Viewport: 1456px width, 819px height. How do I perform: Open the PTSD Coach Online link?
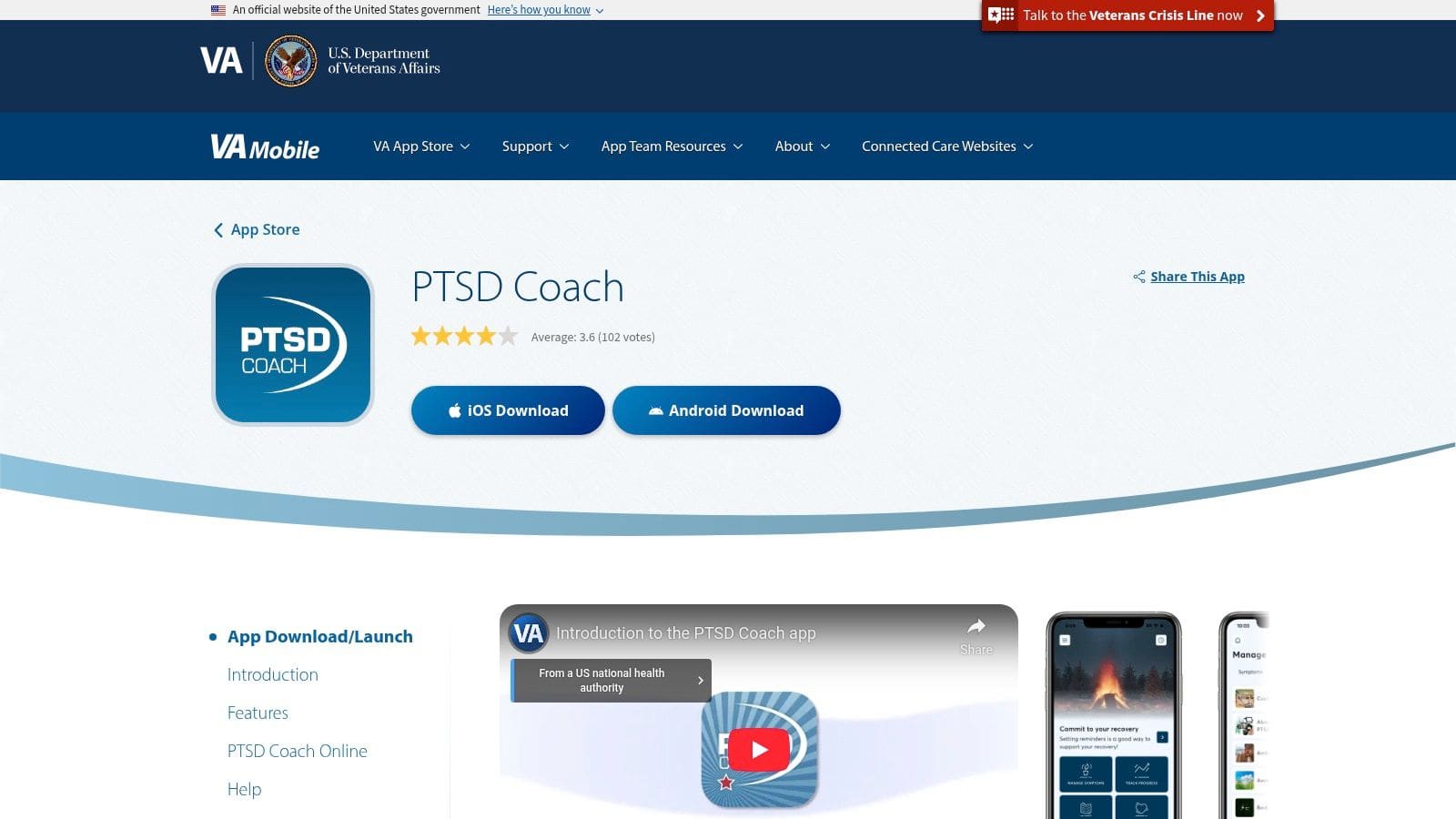pos(297,751)
